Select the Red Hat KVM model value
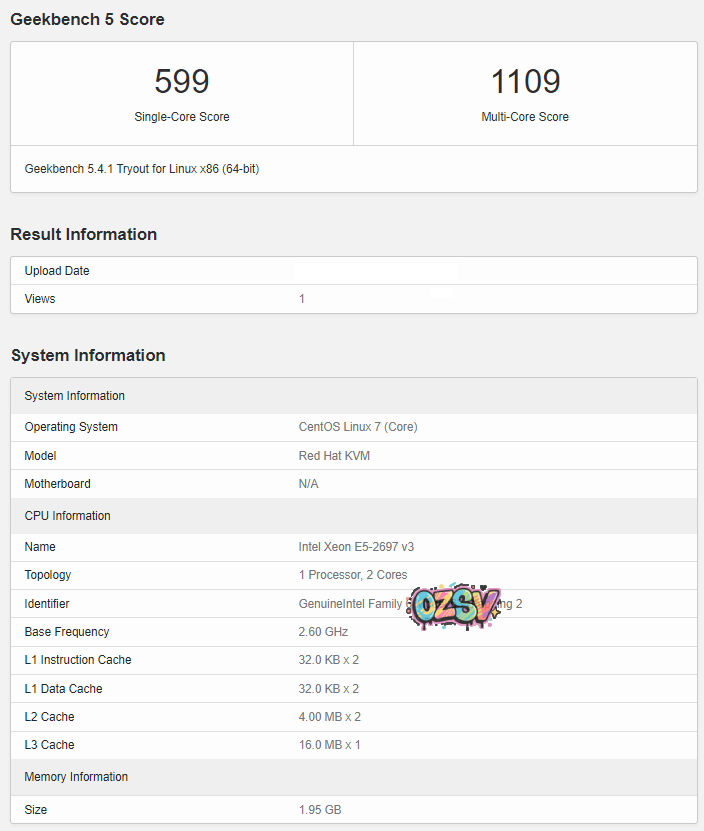704x831 pixels. coord(334,456)
